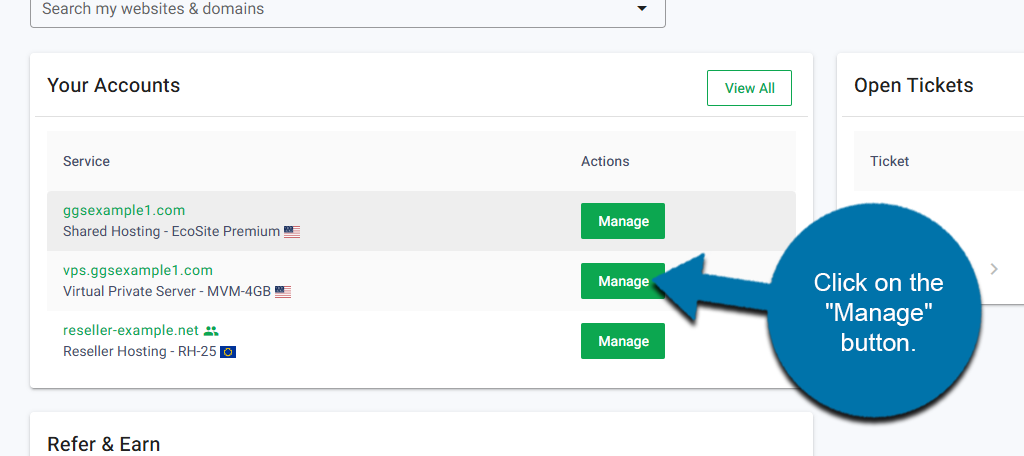Click the Service column header
The width and height of the screenshot is (1024, 456).
pos(86,161)
